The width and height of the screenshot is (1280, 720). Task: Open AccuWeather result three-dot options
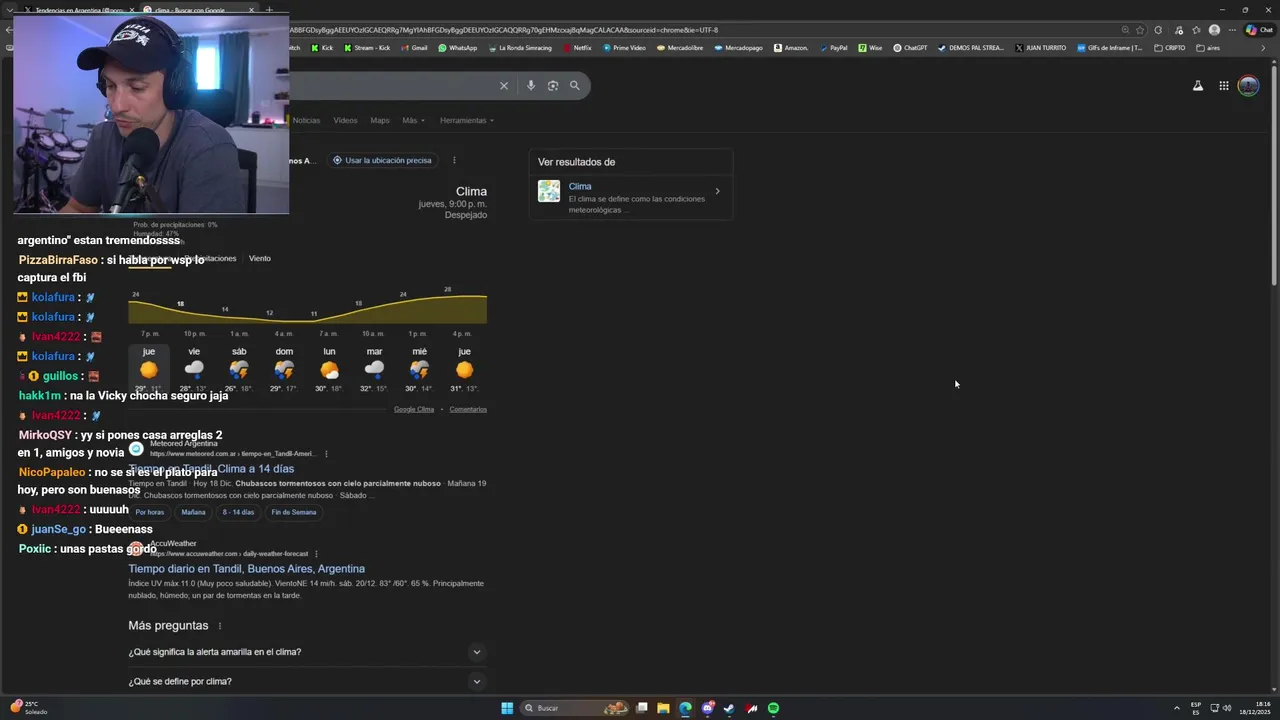(316, 554)
